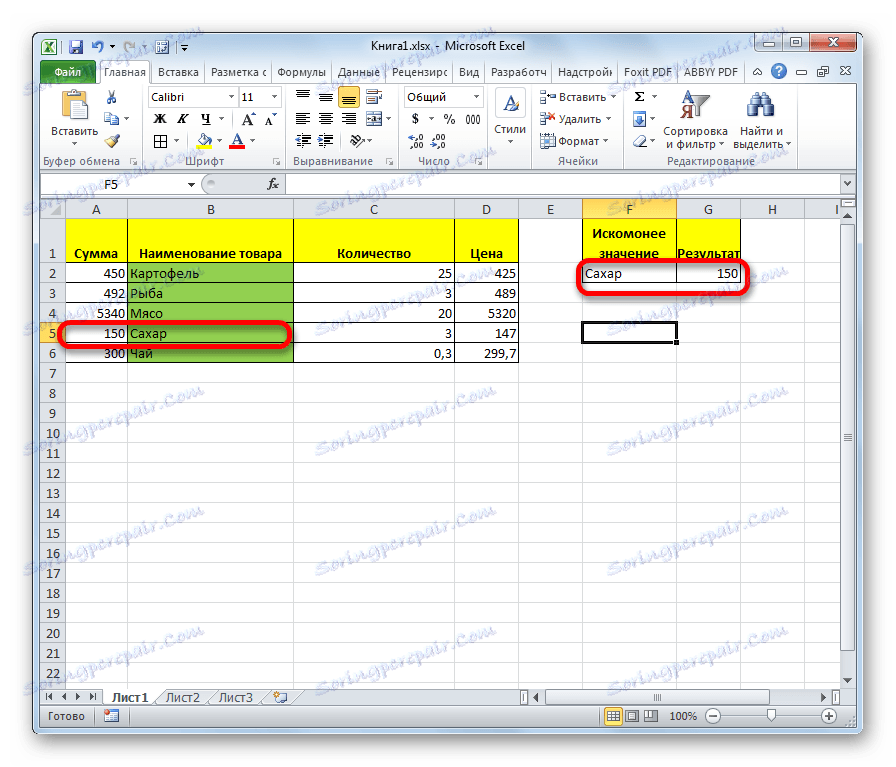
Task: Switch to Данные ribbon tab
Action: [x=358, y=72]
